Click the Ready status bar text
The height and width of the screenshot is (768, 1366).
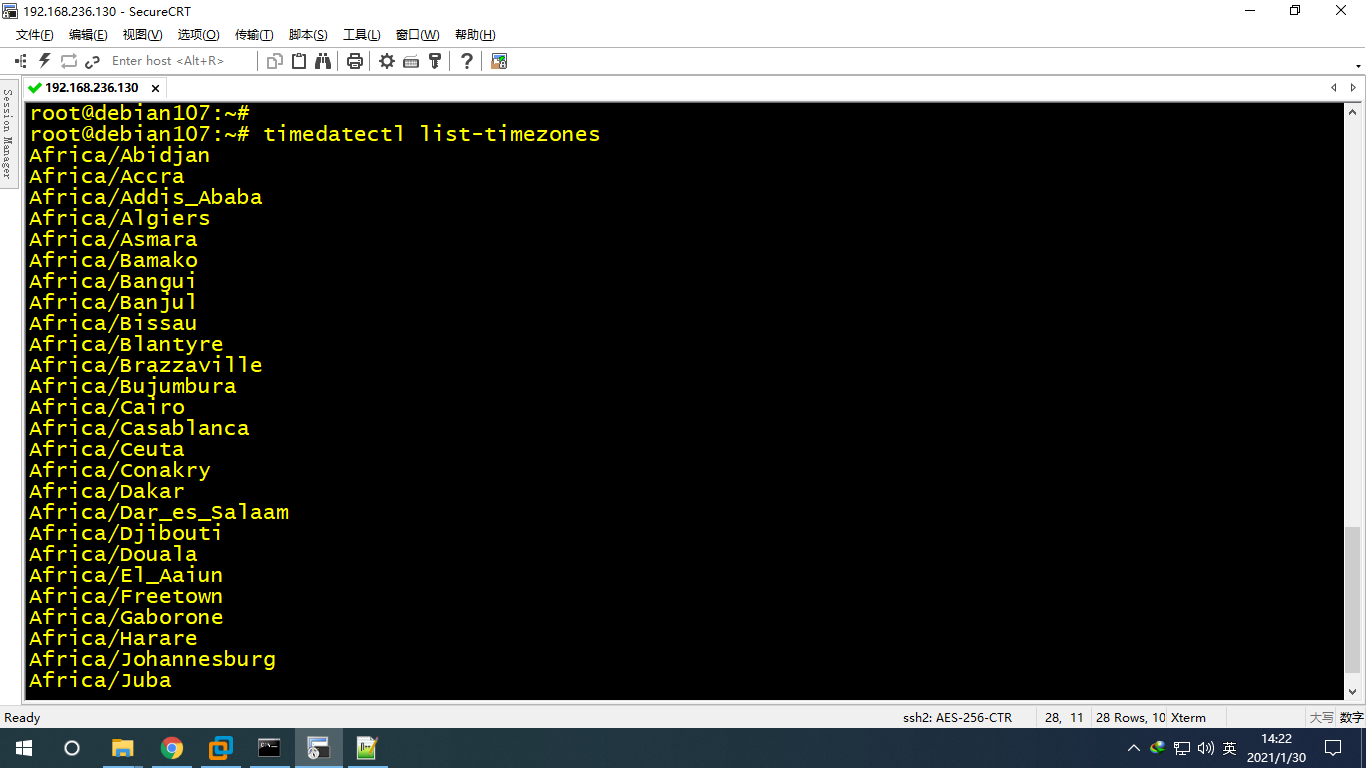point(22,717)
